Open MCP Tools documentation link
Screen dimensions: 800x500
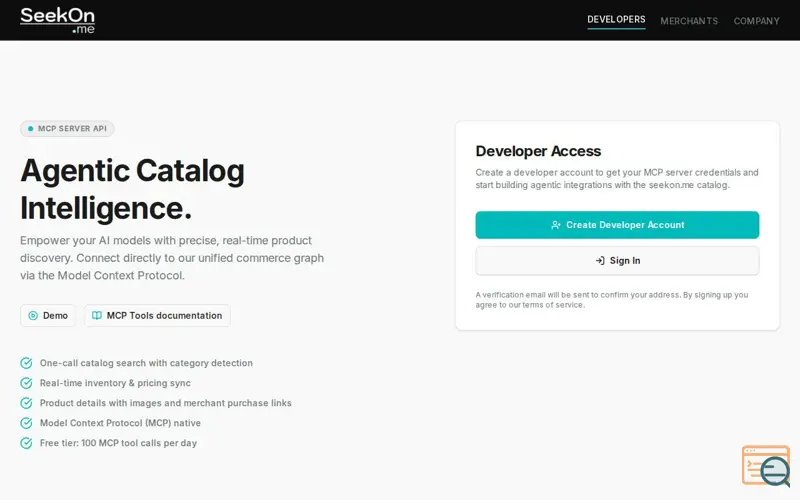(x=157, y=316)
